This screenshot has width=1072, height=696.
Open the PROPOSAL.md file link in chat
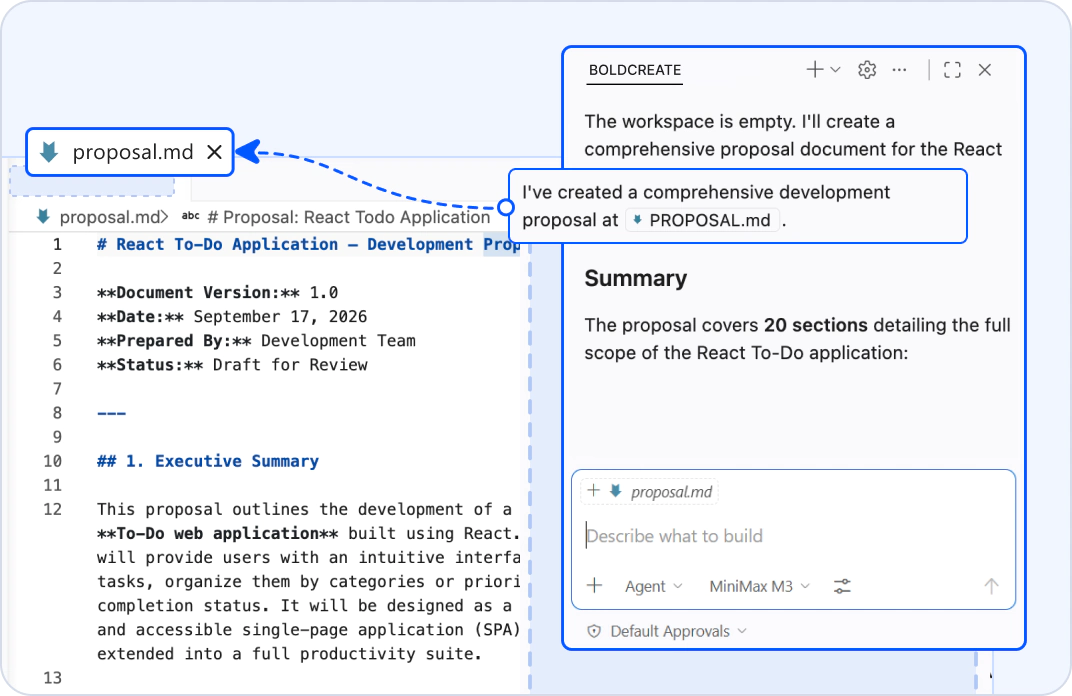pos(703,220)
